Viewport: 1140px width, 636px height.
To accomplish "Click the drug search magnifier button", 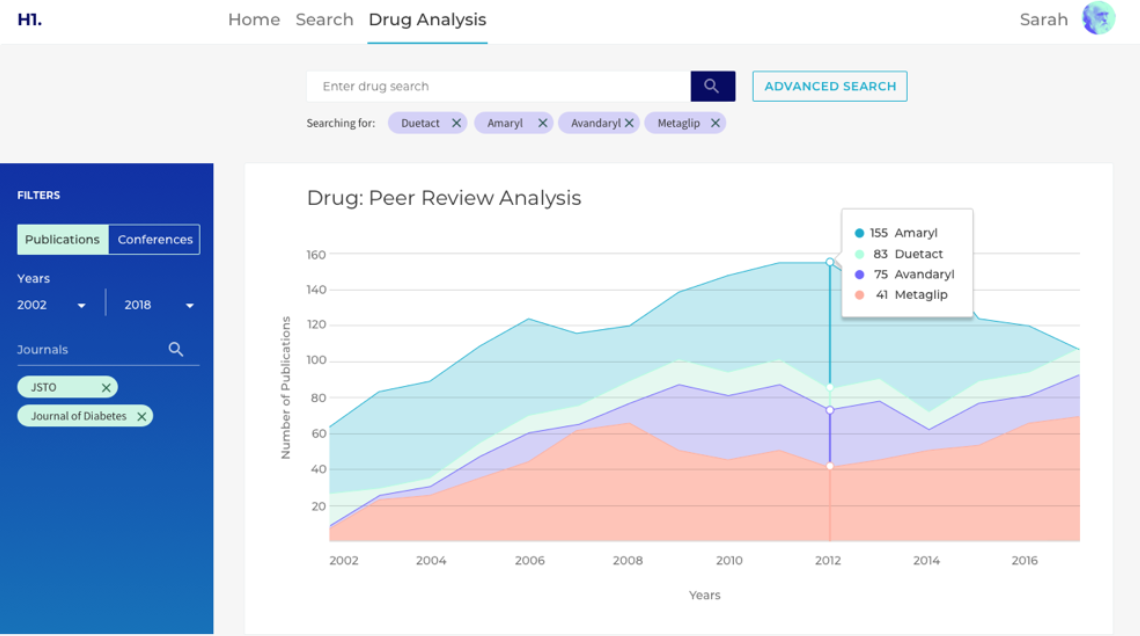I will point(712,86).
